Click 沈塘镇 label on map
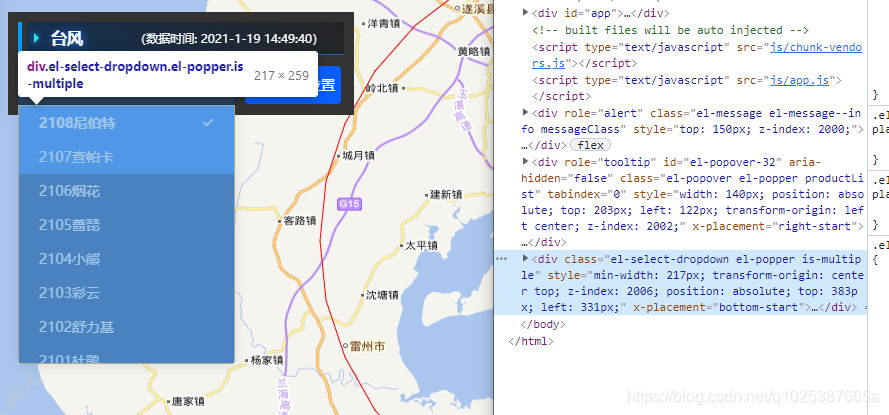889x415 pixels. click(x=380, y=295)
